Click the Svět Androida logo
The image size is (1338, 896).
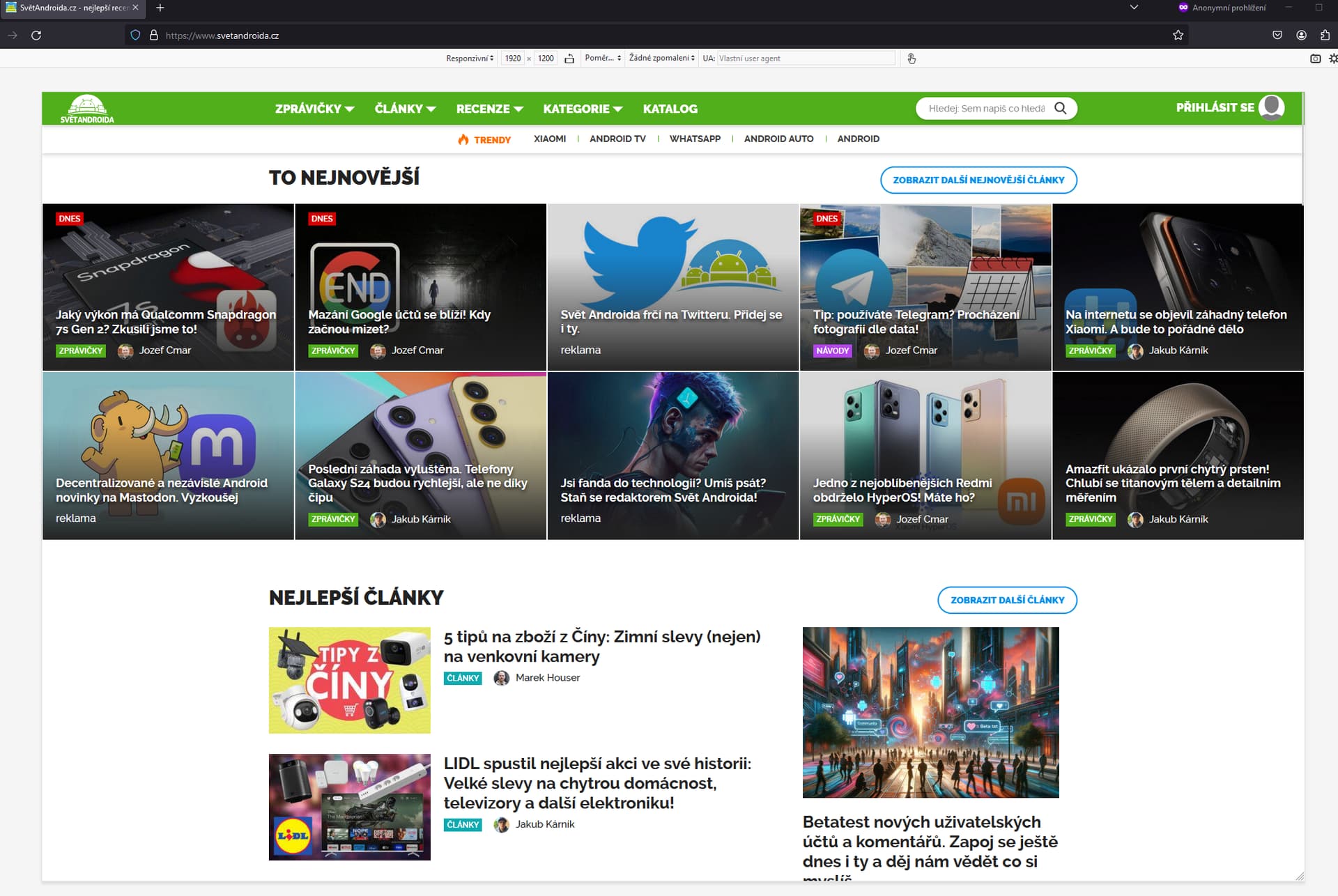tap(87, 109)
